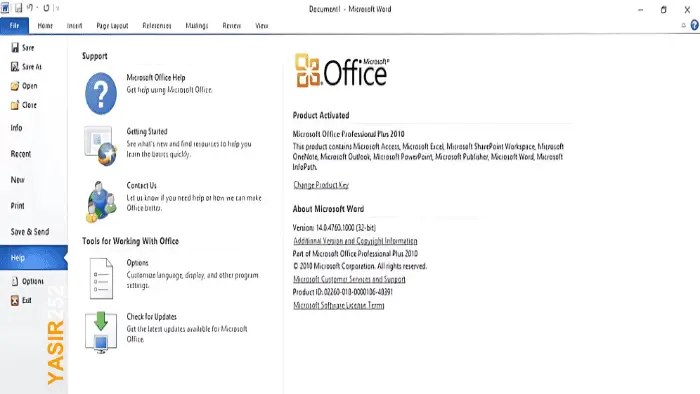The height and width of the screenshot is (394, 700).
Task: Click the Product ID text line
Action: [x=343, y=292]
